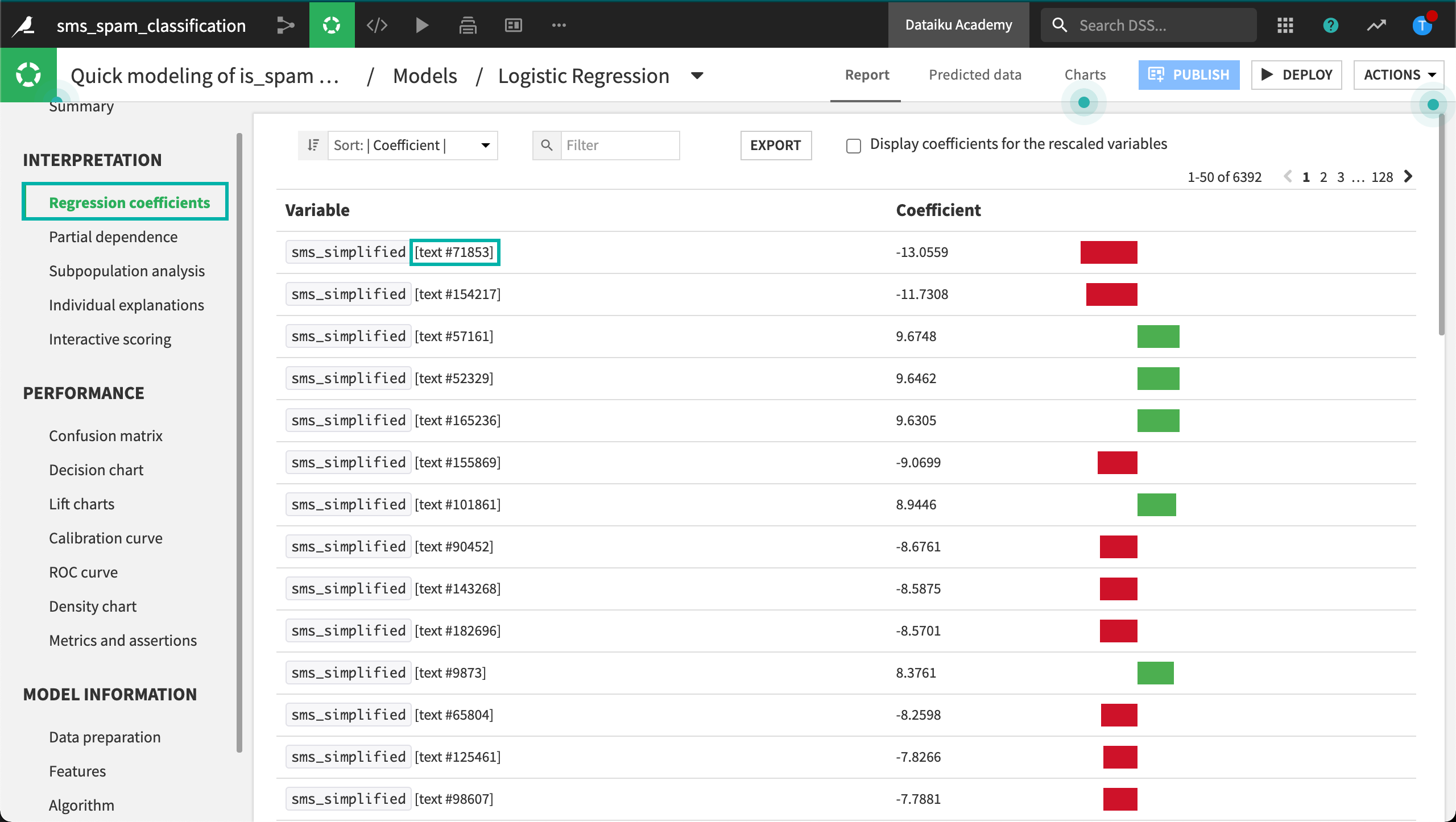Open the Visual Analyses lab icon
The height and width of the screenshot is (822, 1456).
point(332,25)
